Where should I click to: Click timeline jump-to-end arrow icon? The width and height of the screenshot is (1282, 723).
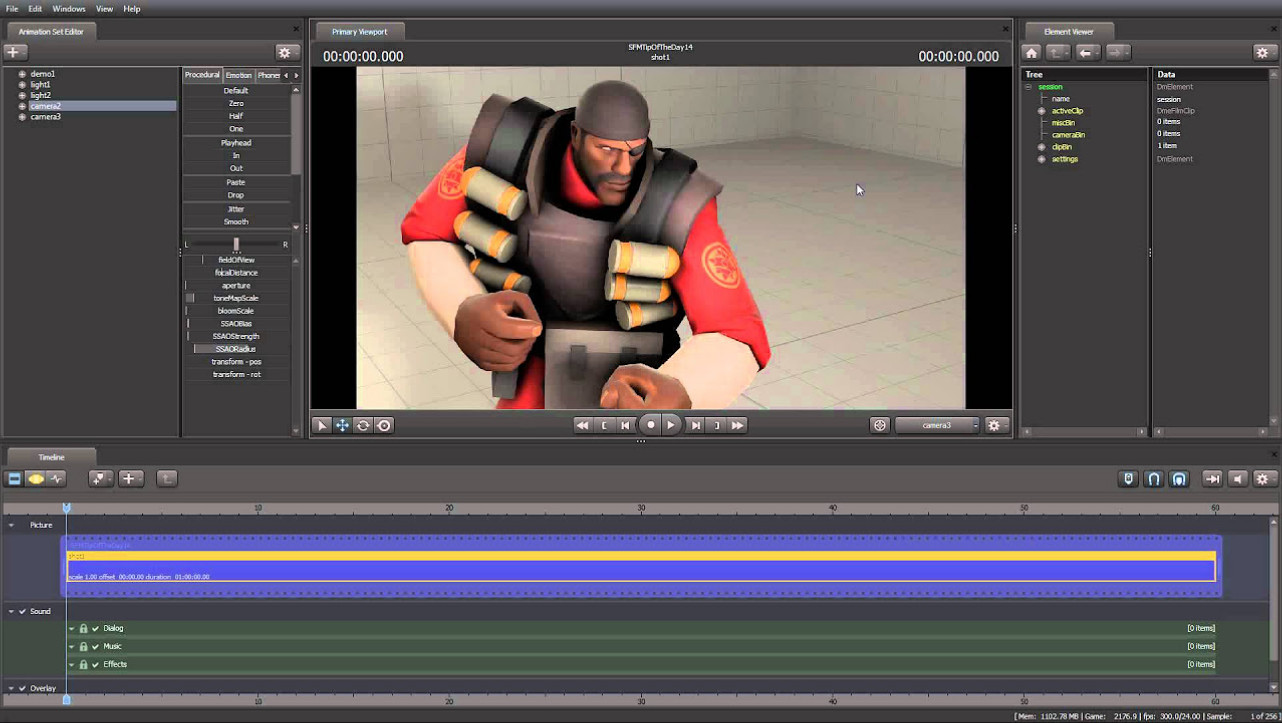1212,479
